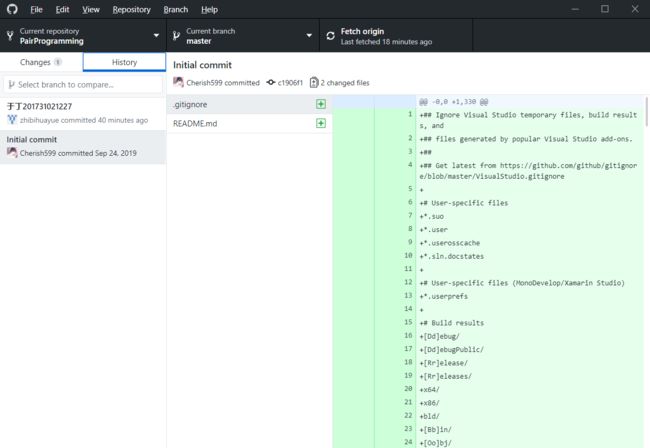This screenshot has width=650, height=448.
Task: Click Fetch origin button label
Action: (x=362, y=31)
